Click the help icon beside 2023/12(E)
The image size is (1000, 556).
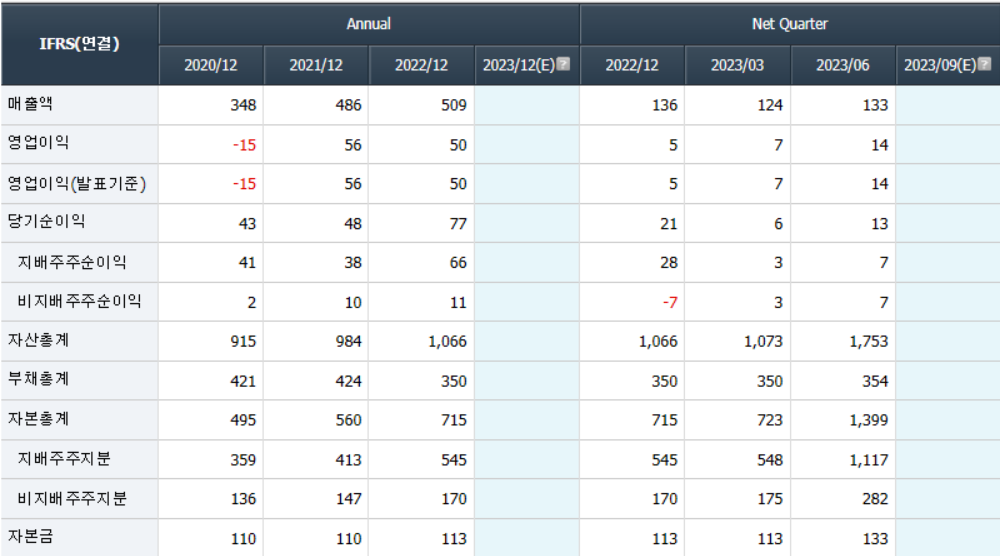click(x=563, y=64)
